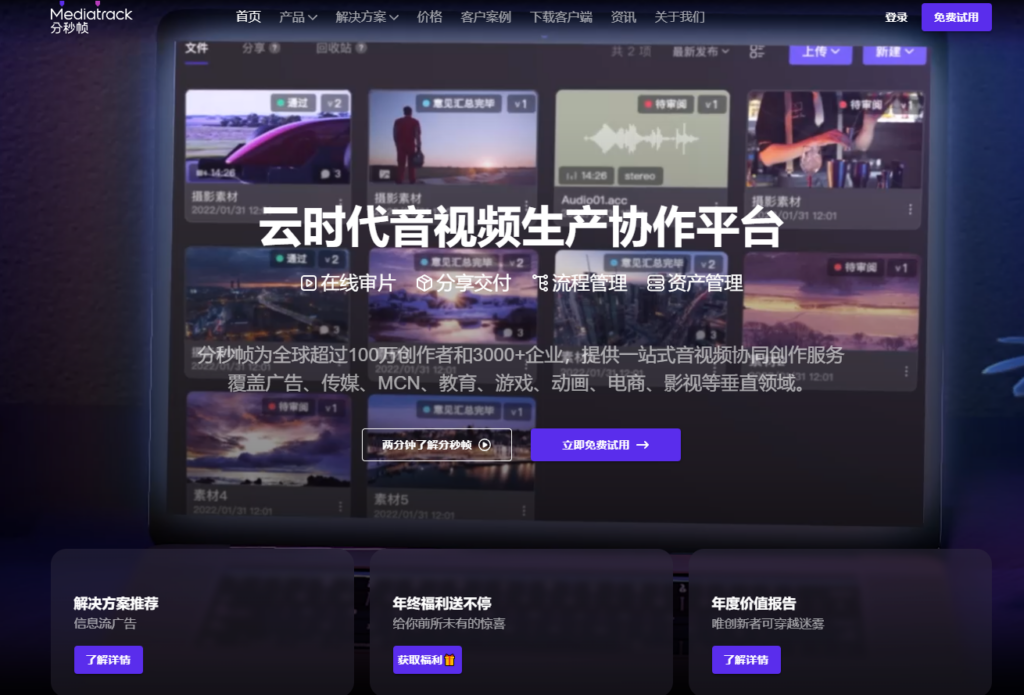Screen dimensions: 1024x695
Task: Select the Audio01.acc waveform thumbnail
Action: click(641, 138)
